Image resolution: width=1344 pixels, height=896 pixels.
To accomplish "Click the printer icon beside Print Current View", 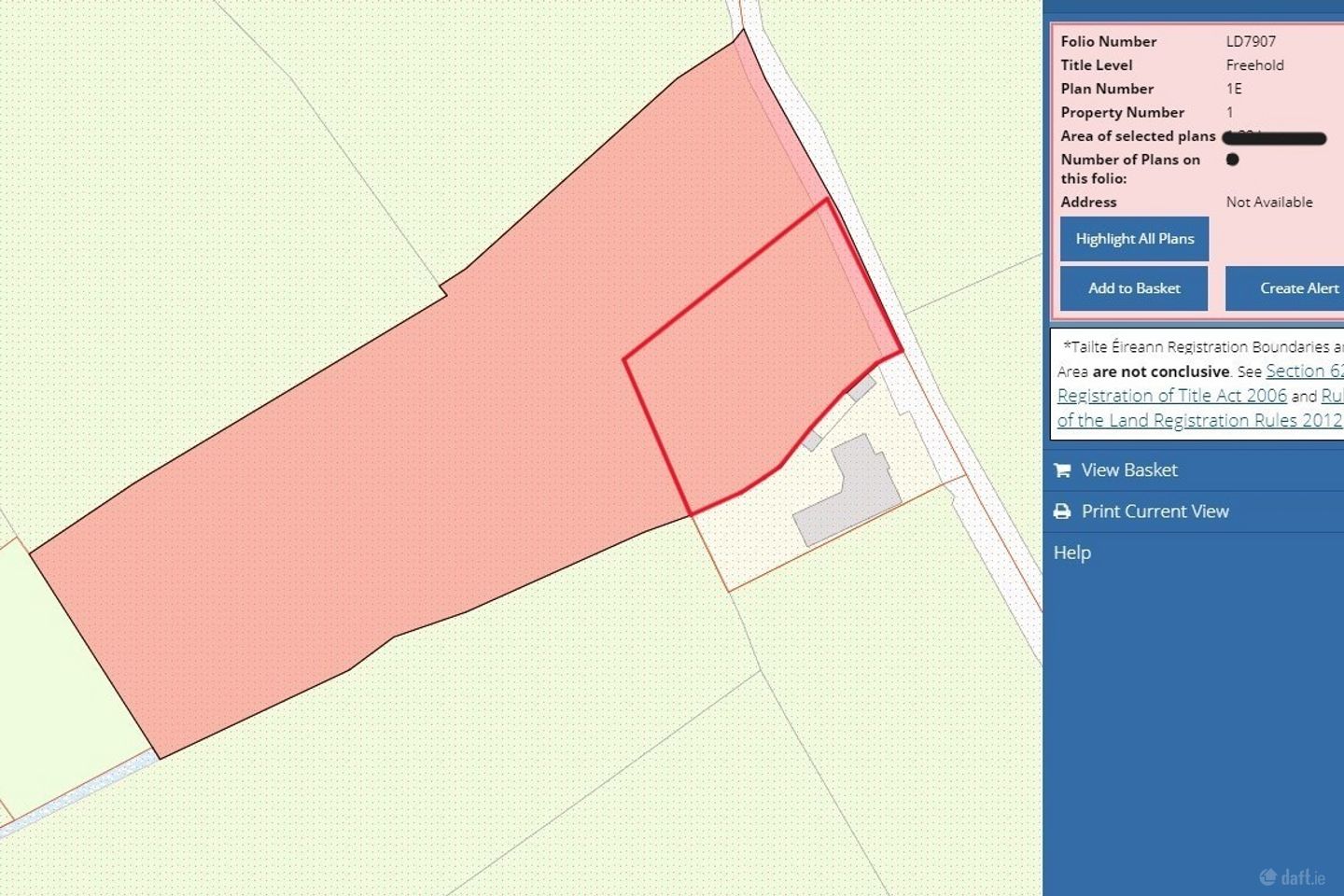I will point(1061,511).
